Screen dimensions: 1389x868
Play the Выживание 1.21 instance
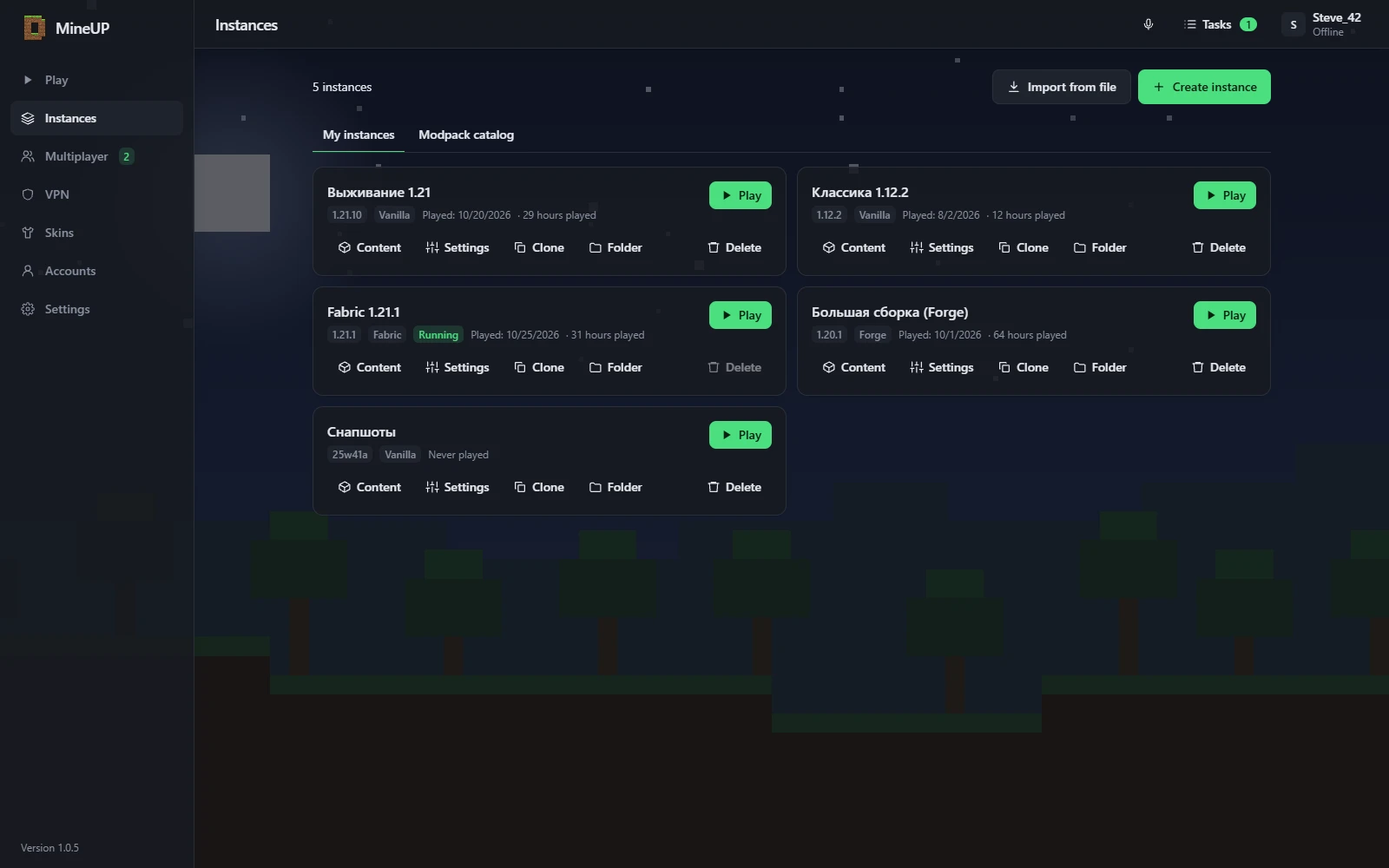coord(741,195)
